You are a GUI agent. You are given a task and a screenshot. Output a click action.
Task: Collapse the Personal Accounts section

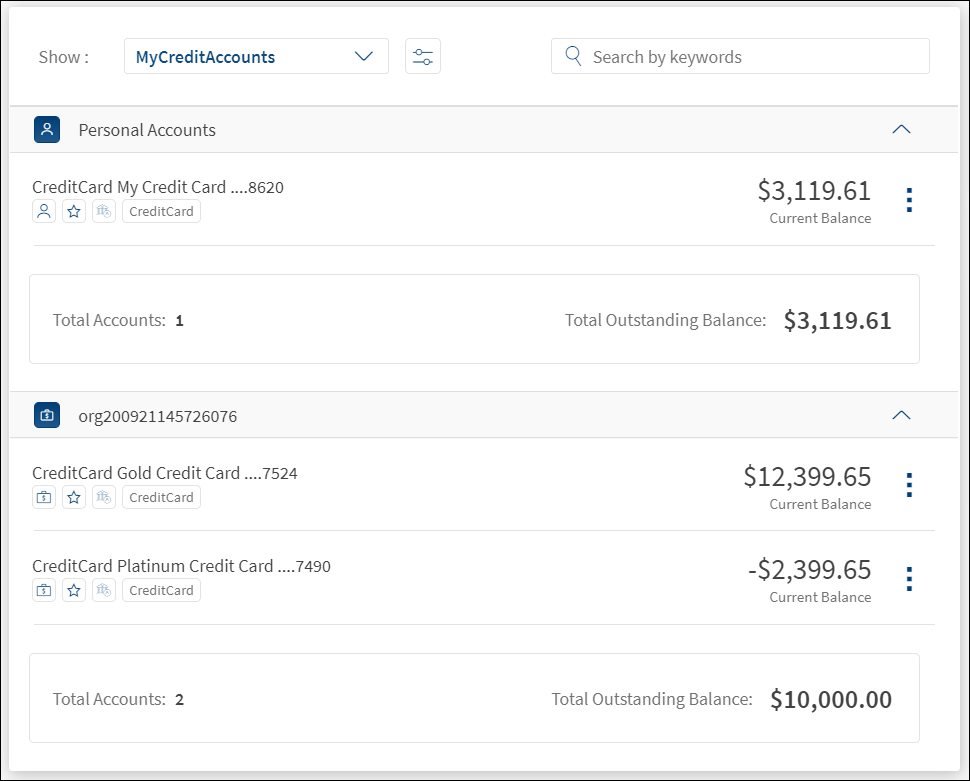tap(901, 130)
